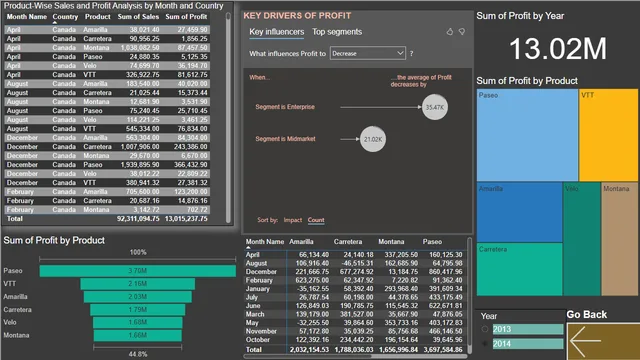Sort influencers by Impact
Image resolution: width=640 pixels, height=360 pixels.
point(293,220)
